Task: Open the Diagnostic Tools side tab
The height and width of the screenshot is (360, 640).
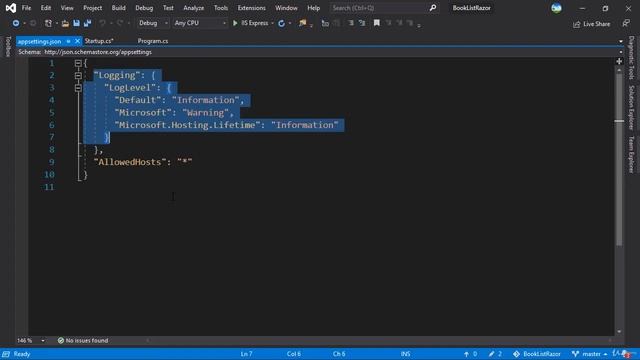Action: [631, 58]
